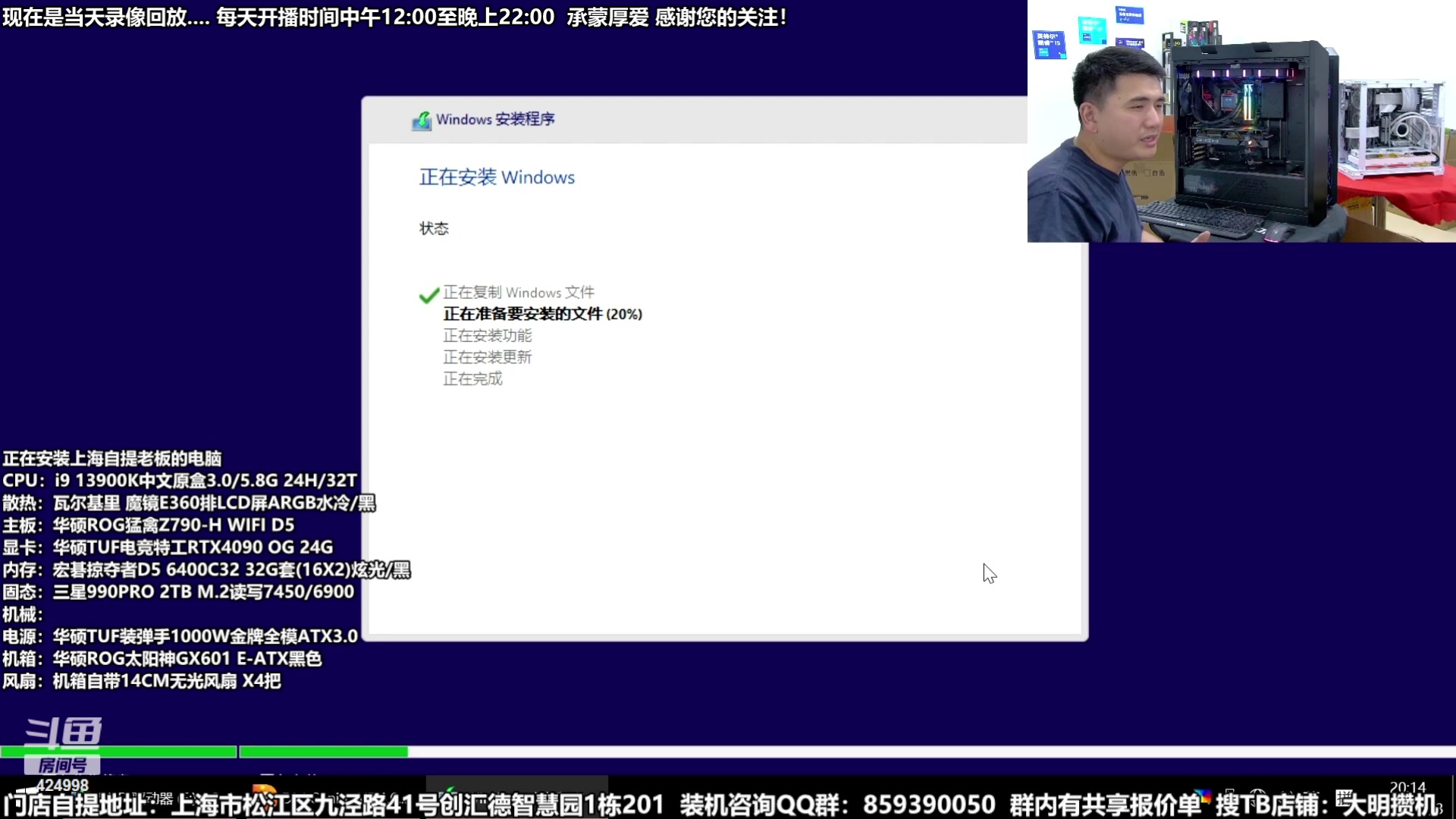This screenshot has width=1456, height=819.
Task: Select the 正在完成 pending status entry
Action: pos(472,379)
